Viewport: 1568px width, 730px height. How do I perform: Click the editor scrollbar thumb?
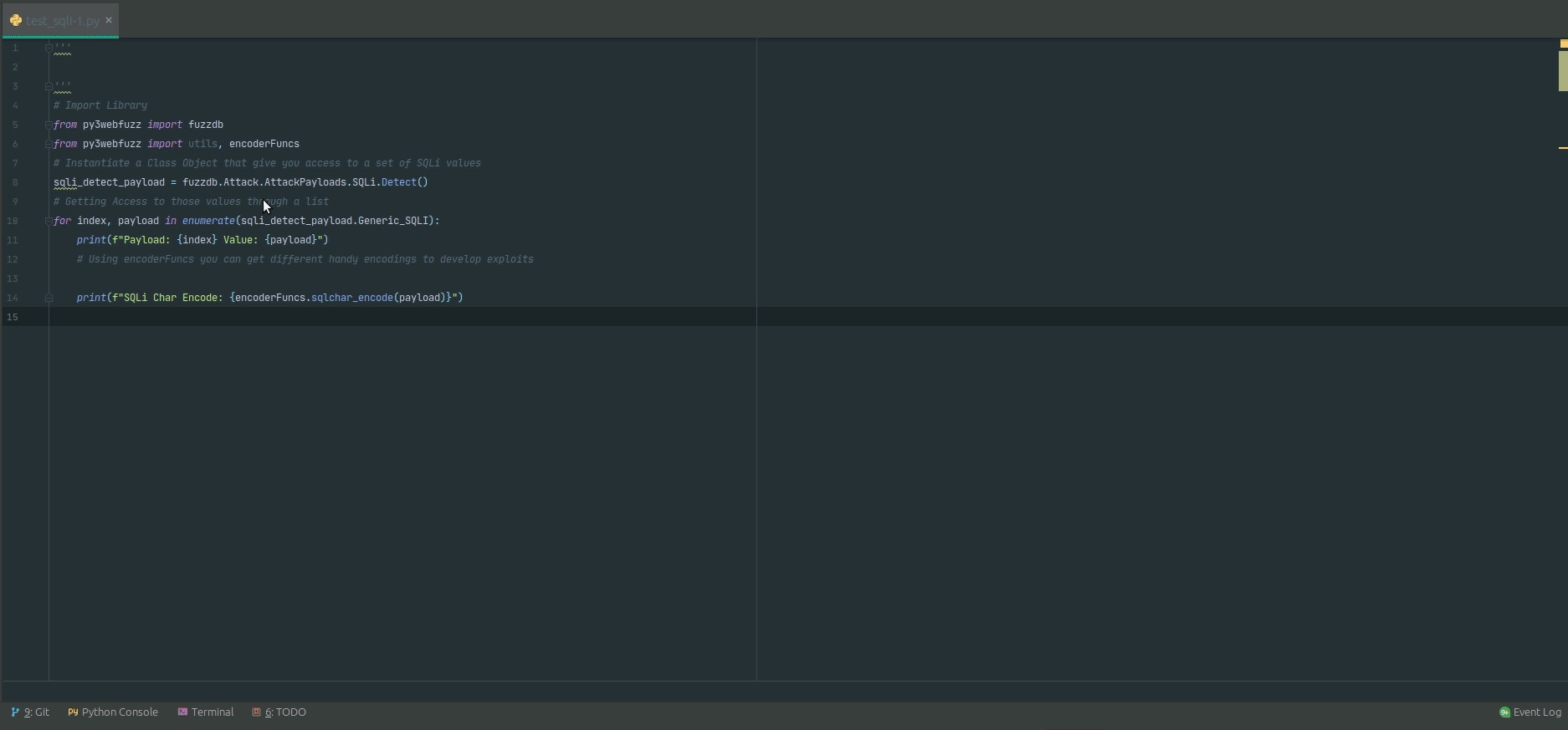pos(1563,71)
